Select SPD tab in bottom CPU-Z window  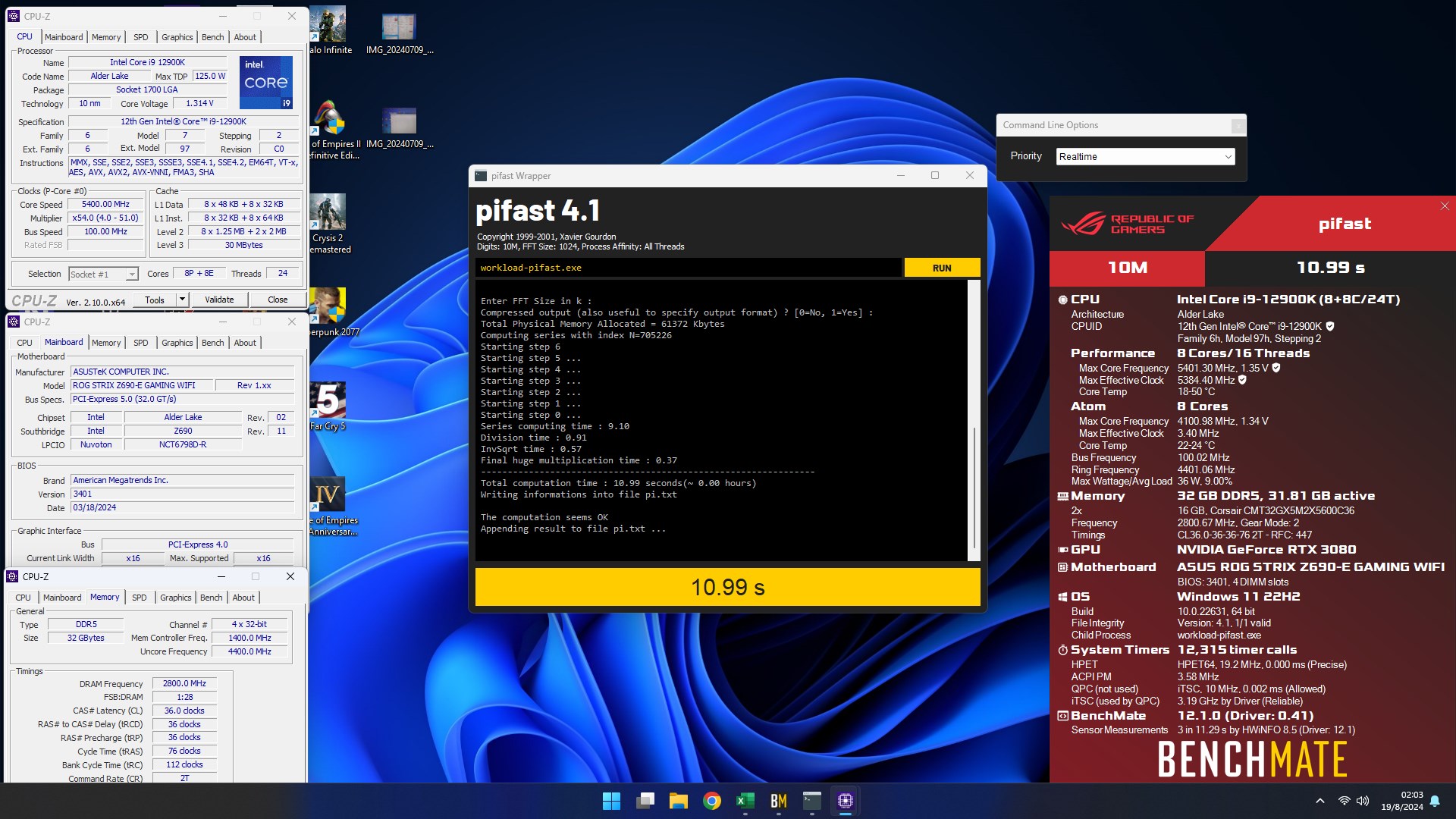(x=140, y=598)
